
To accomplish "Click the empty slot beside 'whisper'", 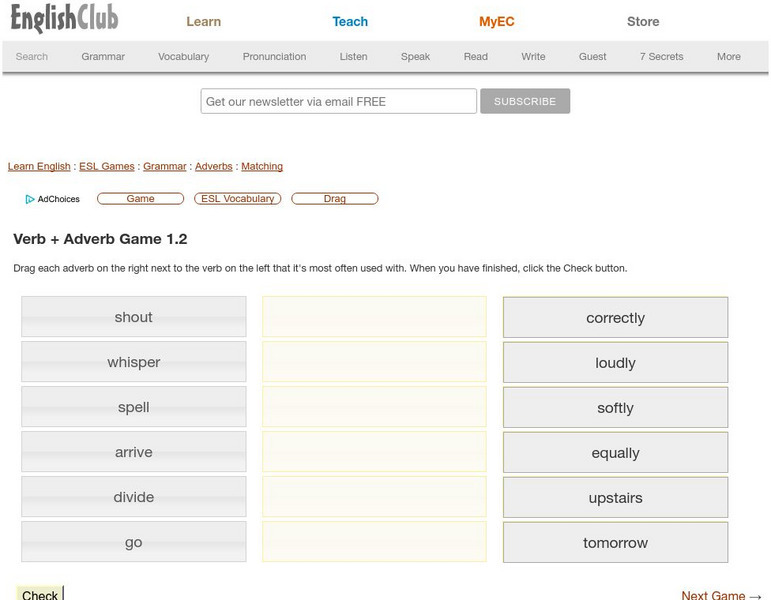I will click(374, 362).
